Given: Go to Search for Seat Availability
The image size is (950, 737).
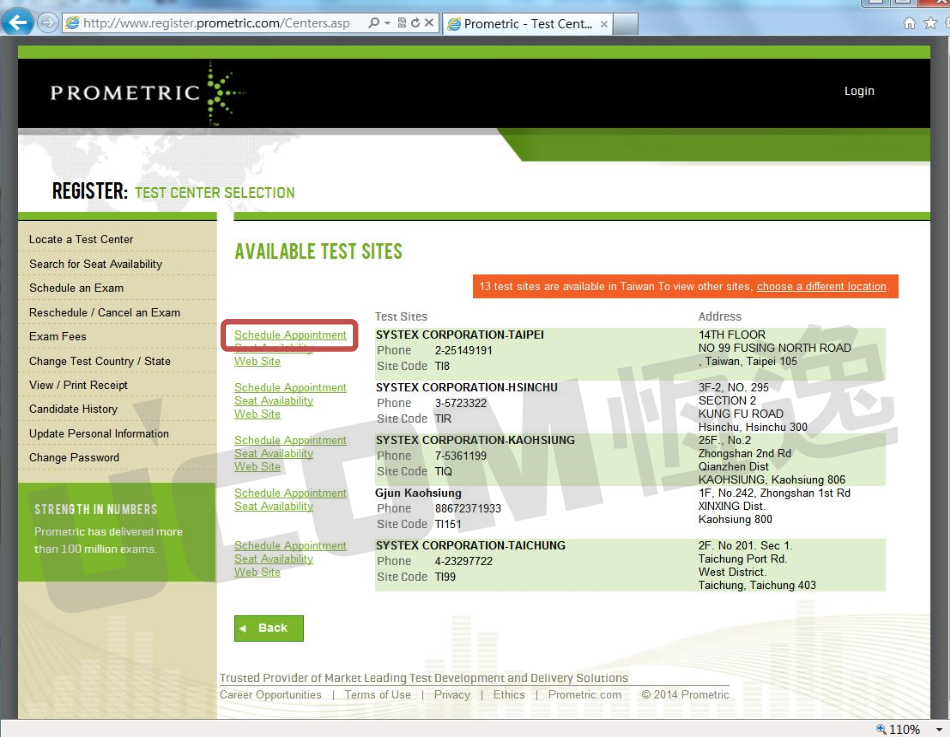Looking at the screenshot, I should coord(96,264).
